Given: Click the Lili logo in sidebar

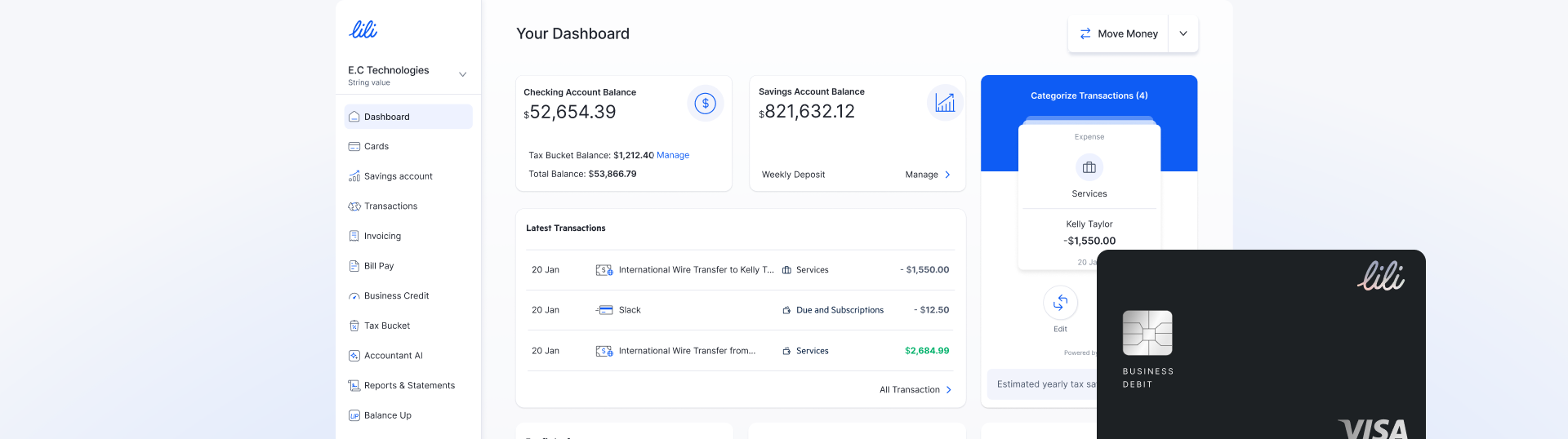Looking at the screenshot, I should (x=363, y=30).
